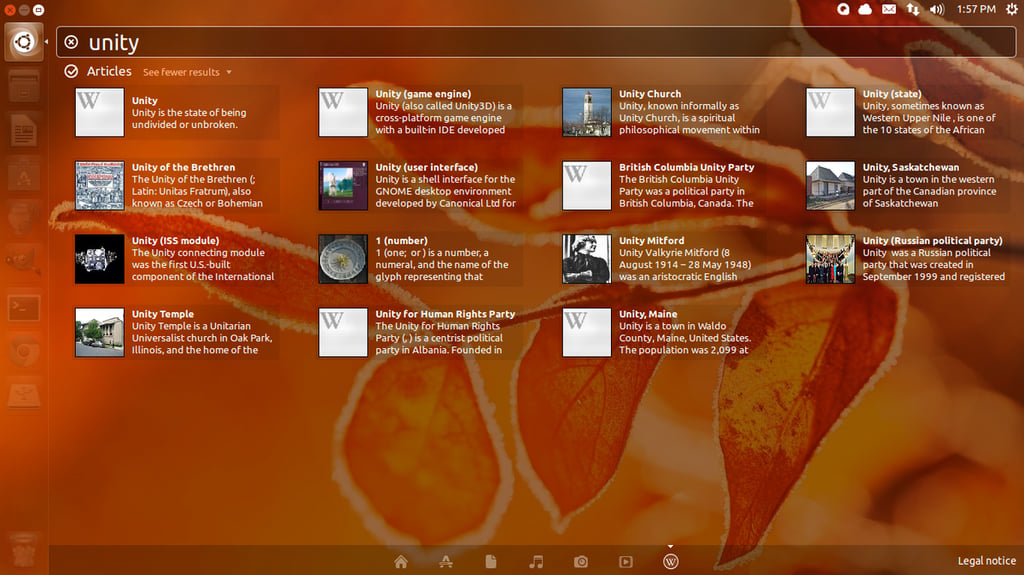Open the 'Unity for Human Rights Party' result

click(x=420, y=332)
